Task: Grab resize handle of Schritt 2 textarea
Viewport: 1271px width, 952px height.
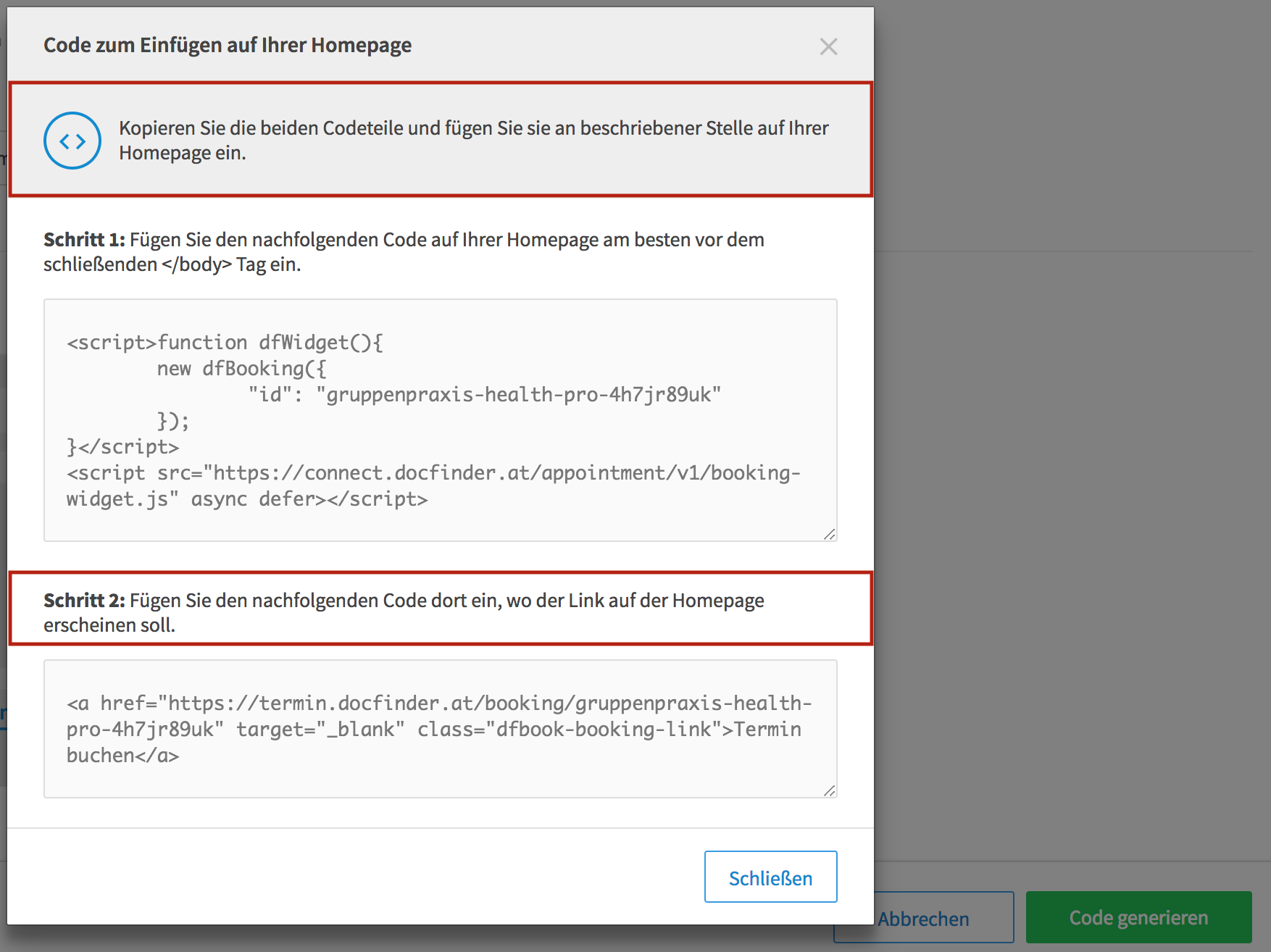Action: [x=830, y=791]
